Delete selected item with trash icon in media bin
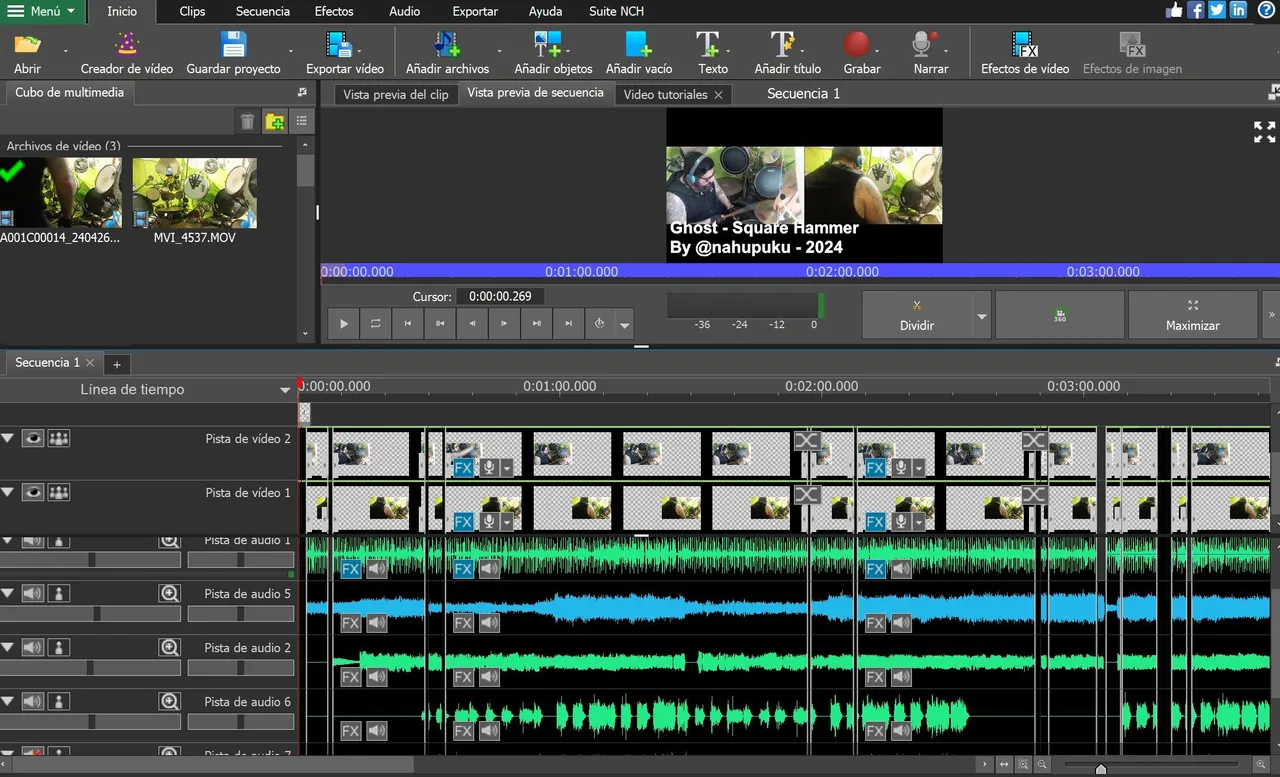1280x777 pixels. [x=247, y=122]
